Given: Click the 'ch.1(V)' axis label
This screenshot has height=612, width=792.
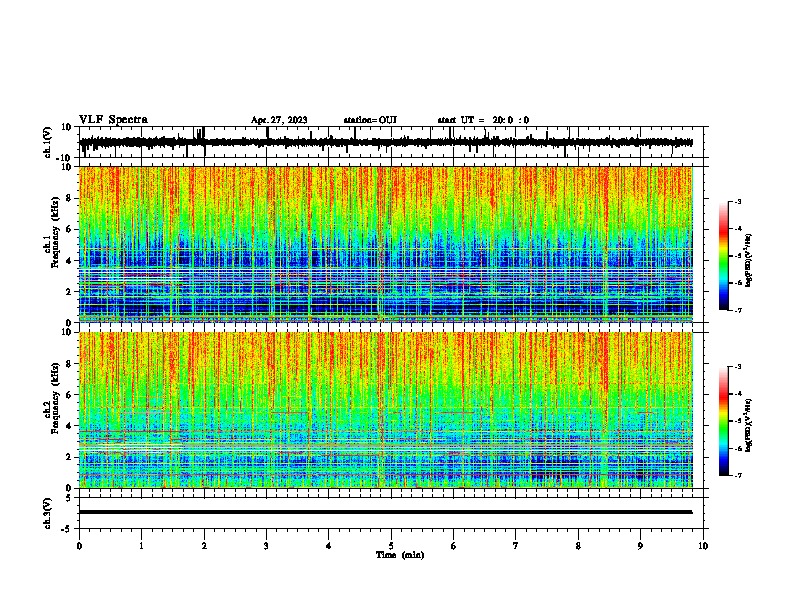Looking at the screenshot, I should [x=48, y=142].
